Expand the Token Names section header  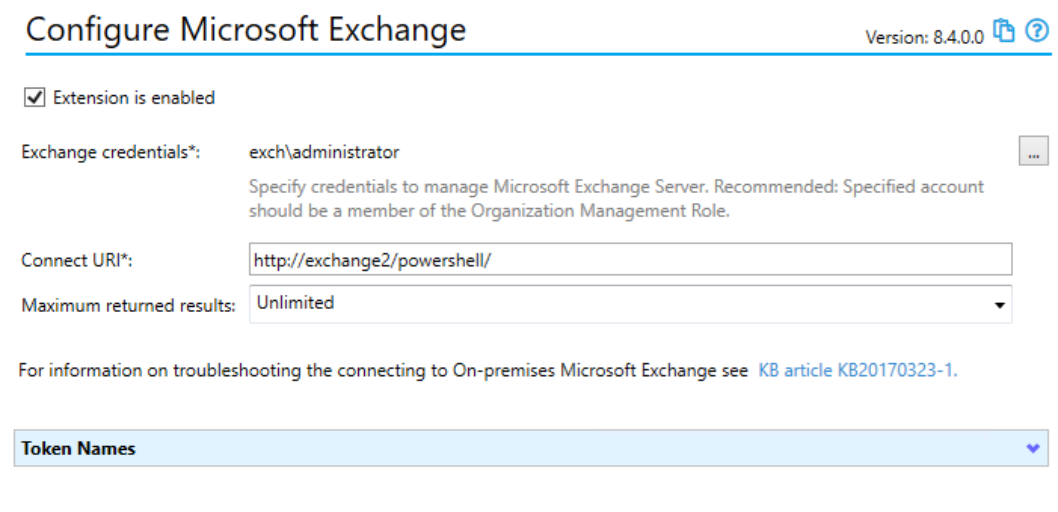(x=531, y=448)
